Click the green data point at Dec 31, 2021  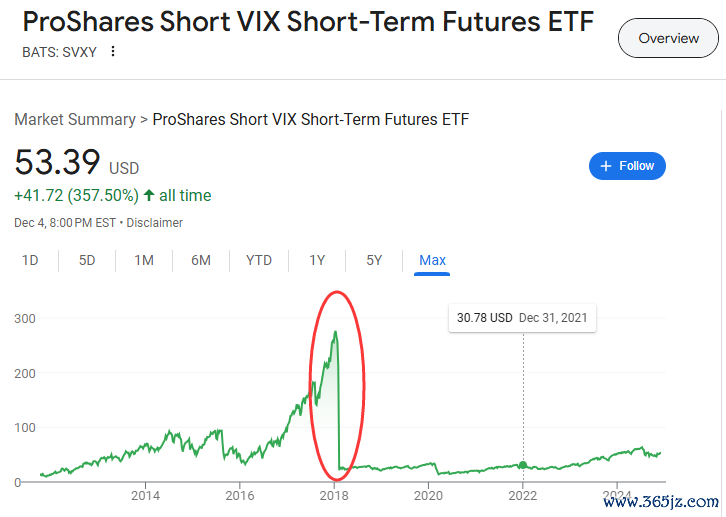pyautogui.click(x=523, y=465)
